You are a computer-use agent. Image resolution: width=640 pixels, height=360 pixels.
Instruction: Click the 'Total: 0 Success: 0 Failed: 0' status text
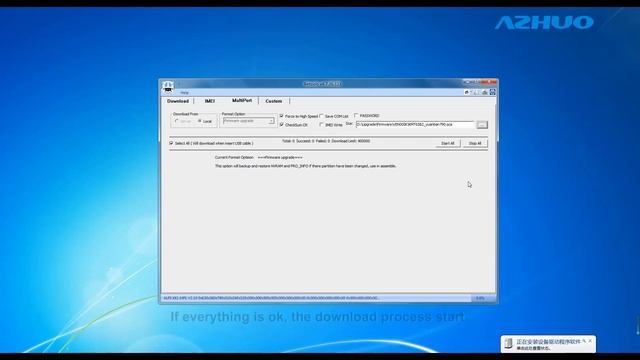[326, 141]
